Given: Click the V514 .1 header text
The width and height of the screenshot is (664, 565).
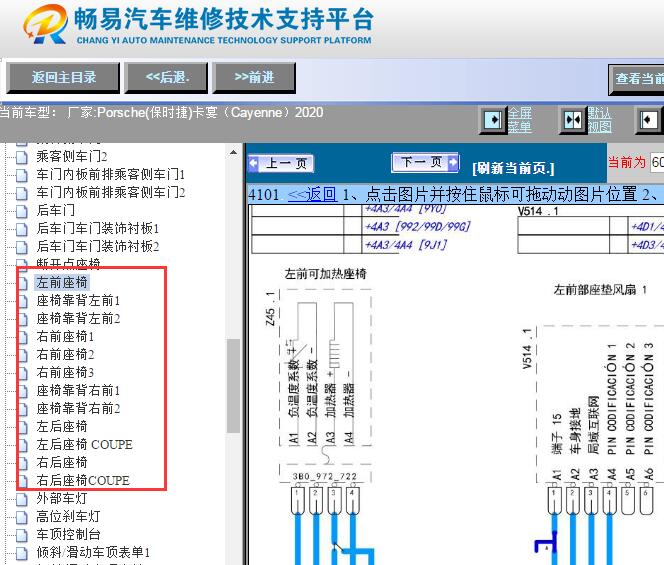Looking at the screenshot, I should pos(538,211).
